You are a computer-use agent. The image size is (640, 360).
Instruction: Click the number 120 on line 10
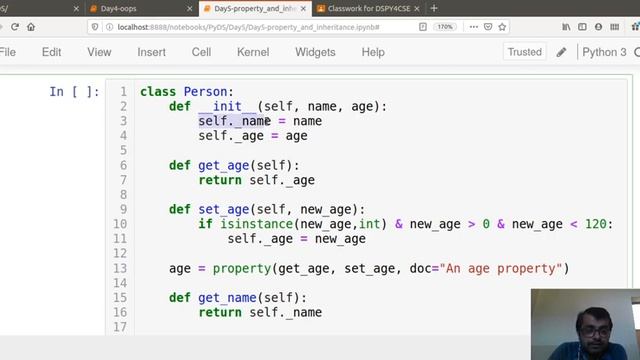596,224
